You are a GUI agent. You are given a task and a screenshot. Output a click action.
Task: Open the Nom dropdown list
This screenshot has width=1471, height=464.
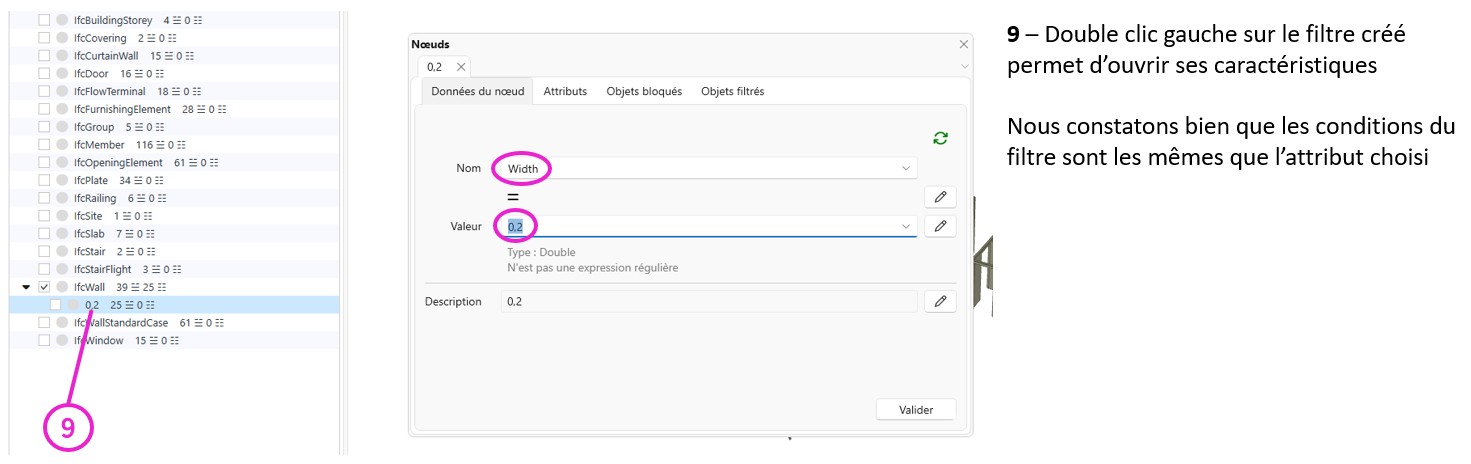(x=905, y=169)
